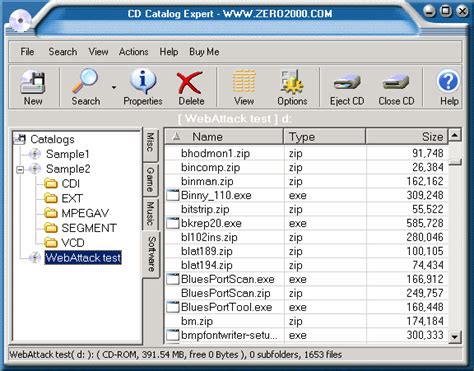Viewport: 474px width, 371px height.
Task: Open the Properties info icon
Action: click(143, 81)
